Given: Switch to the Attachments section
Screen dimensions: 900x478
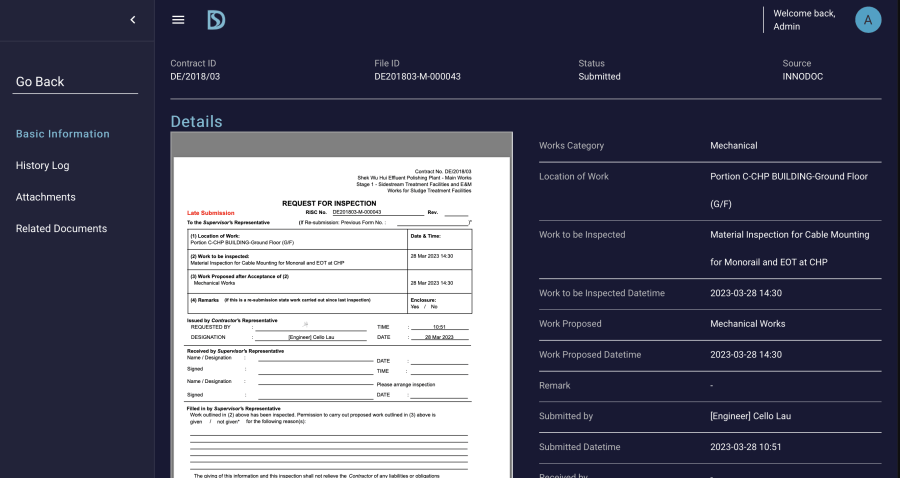Looking at the screenshot, I should tap(46, 197).
